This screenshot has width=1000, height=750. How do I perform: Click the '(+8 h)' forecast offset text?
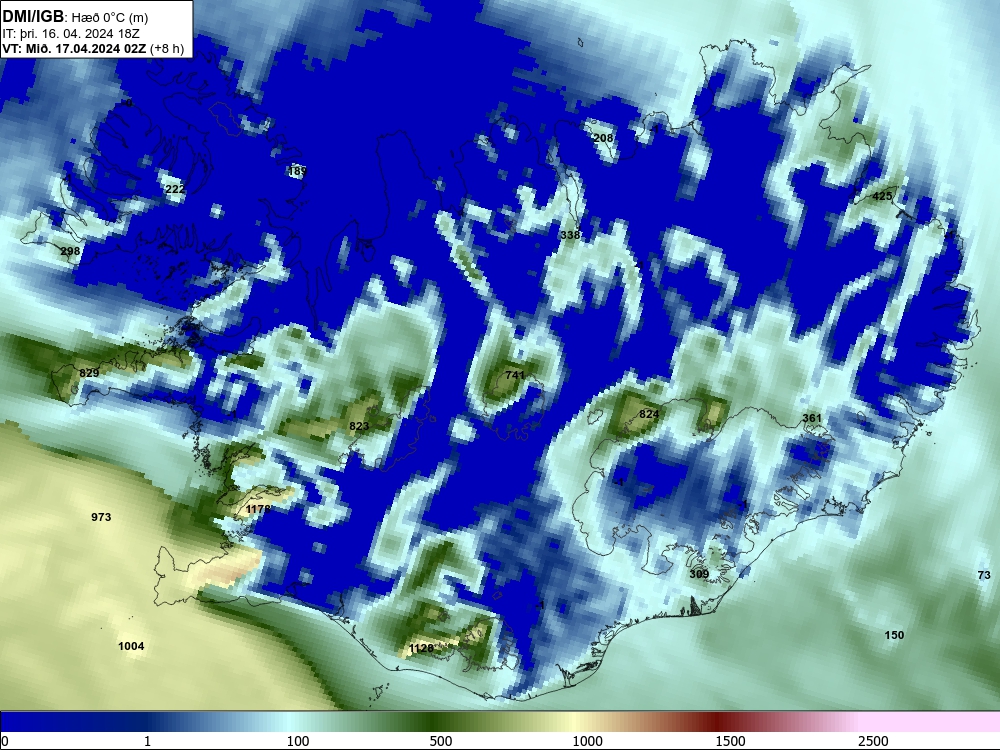(168, 48)
